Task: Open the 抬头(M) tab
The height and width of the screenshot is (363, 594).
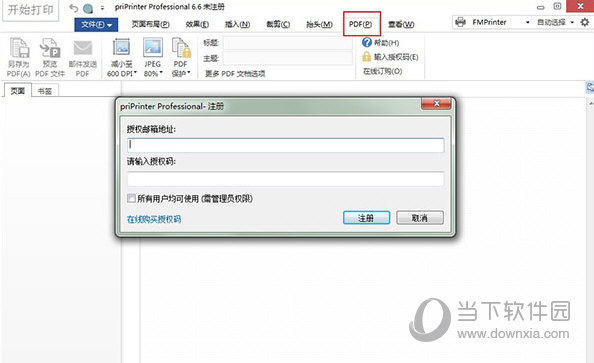Action: click(x=319, y=24)
